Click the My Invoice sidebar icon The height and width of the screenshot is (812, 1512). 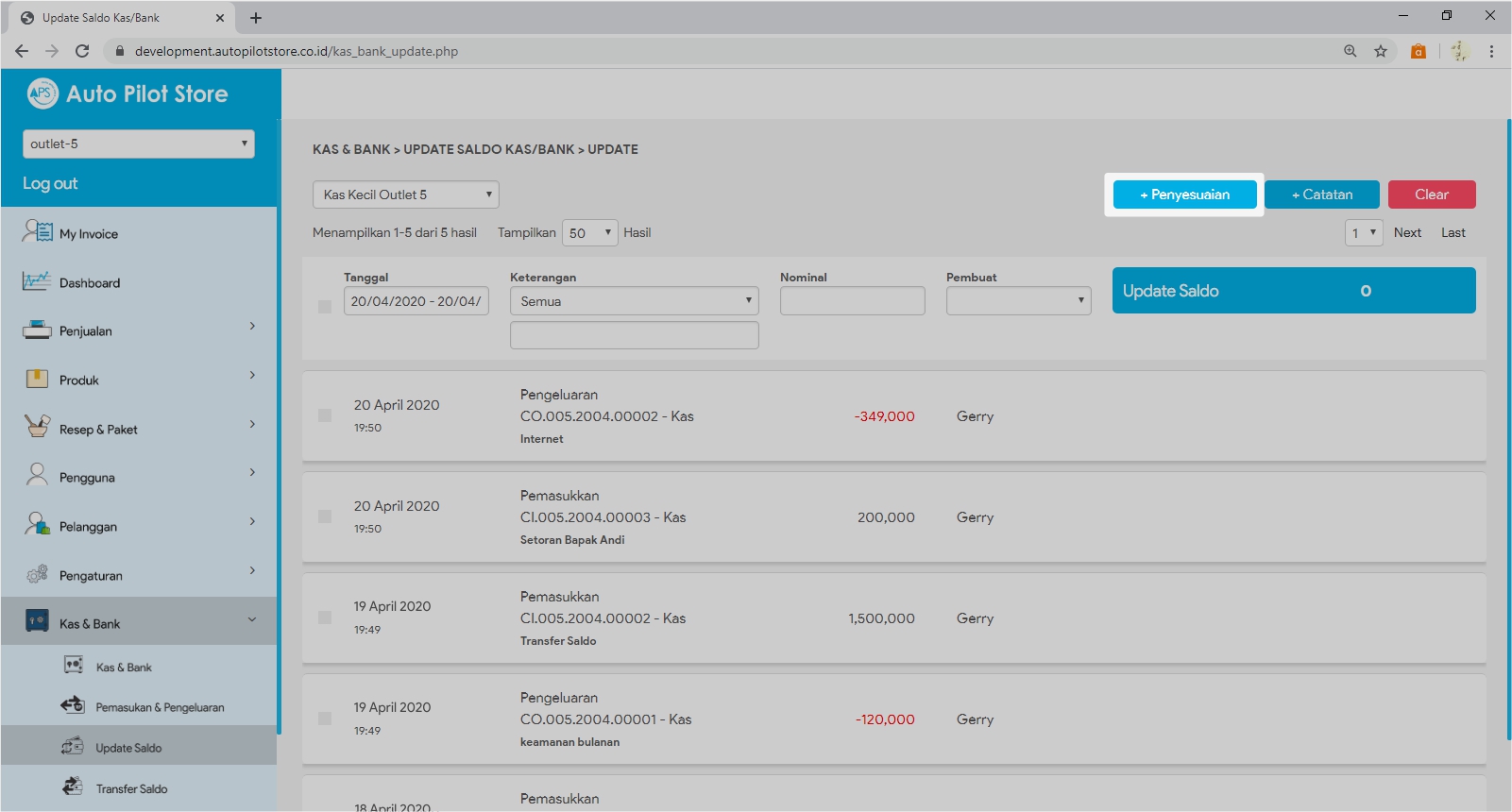38,232
